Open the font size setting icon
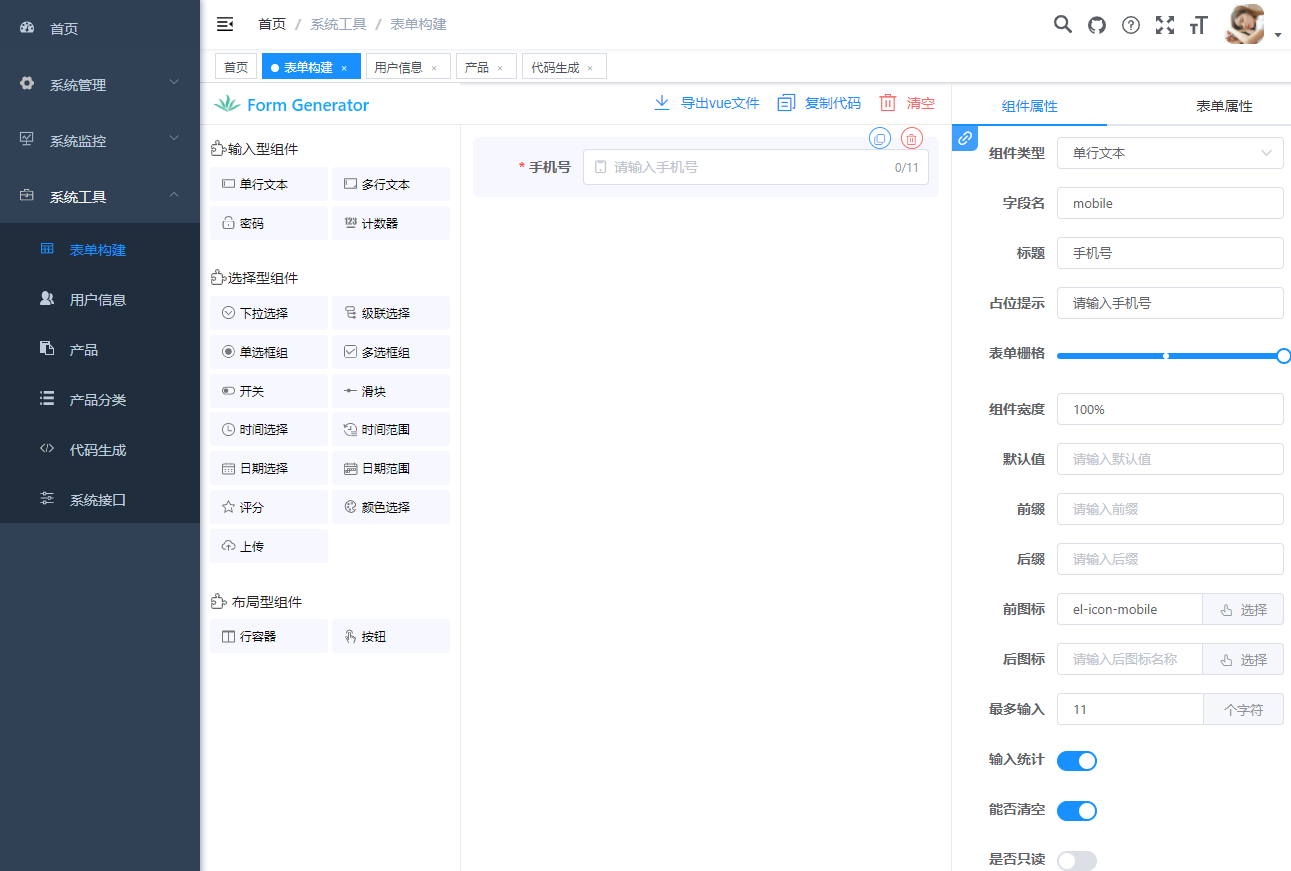 pyautogui.click(x=1198, y=26)
